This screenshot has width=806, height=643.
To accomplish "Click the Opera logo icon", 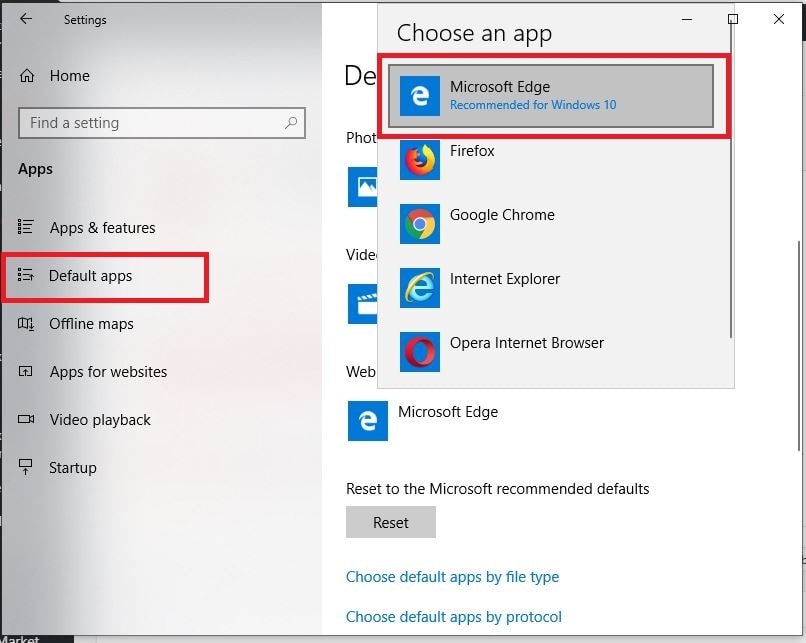I will pyautogui.click(x=420, y=352).
